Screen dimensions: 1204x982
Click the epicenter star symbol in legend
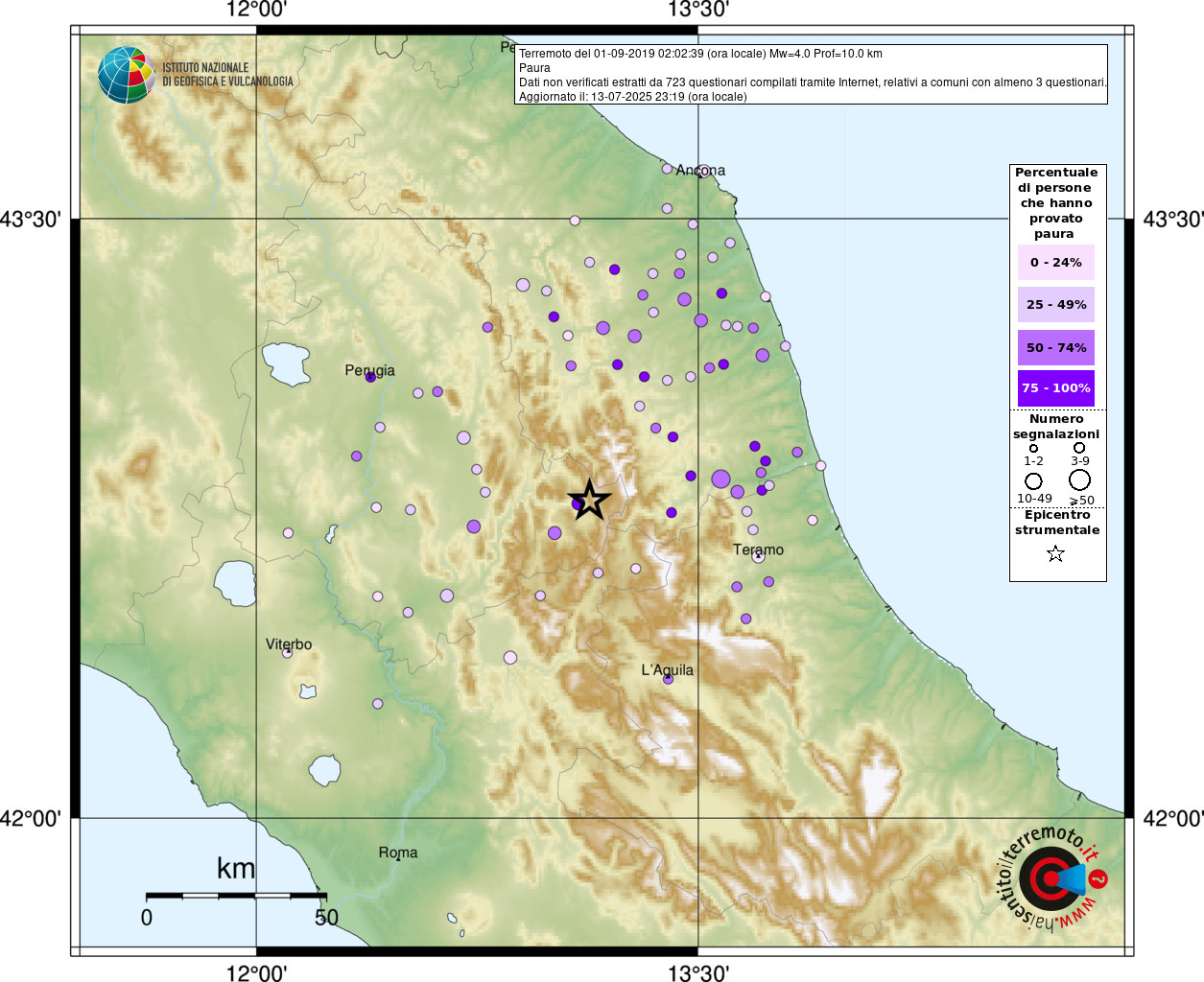(x=1055, y=553)
